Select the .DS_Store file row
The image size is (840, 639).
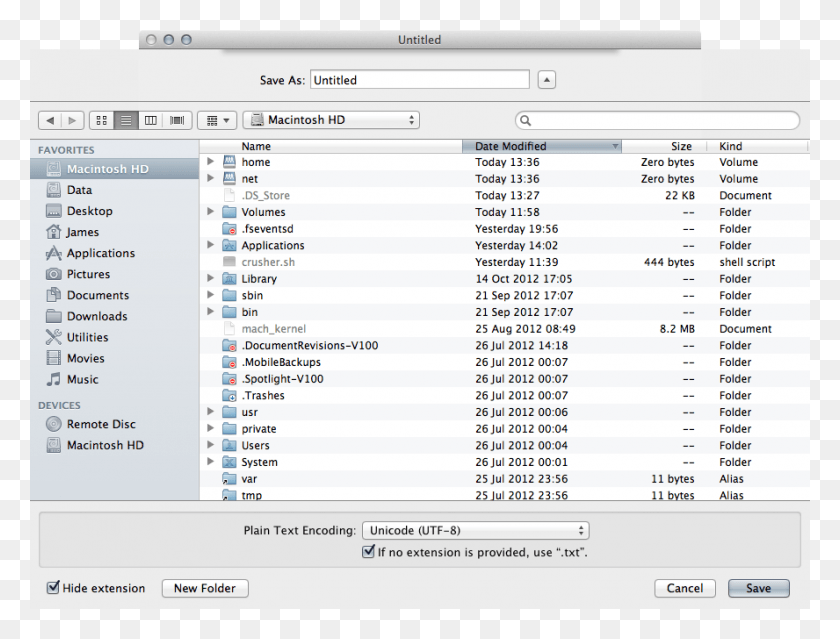(x=504, y=196)
